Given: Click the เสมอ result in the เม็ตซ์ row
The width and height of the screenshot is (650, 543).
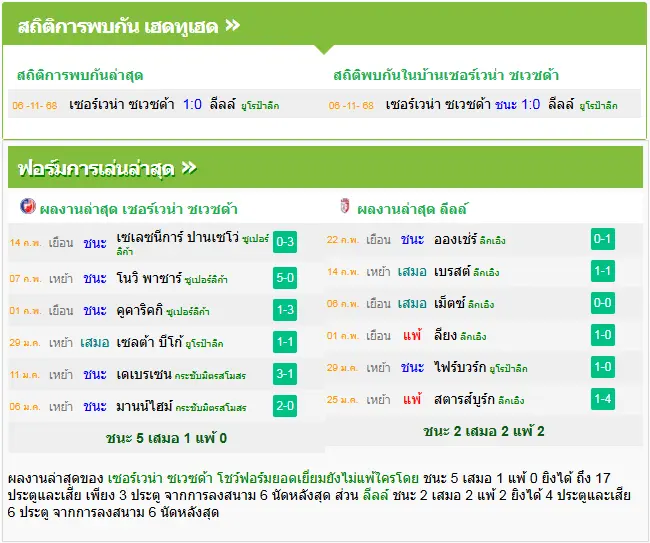Looking at the screenshot, I should 412,304.
